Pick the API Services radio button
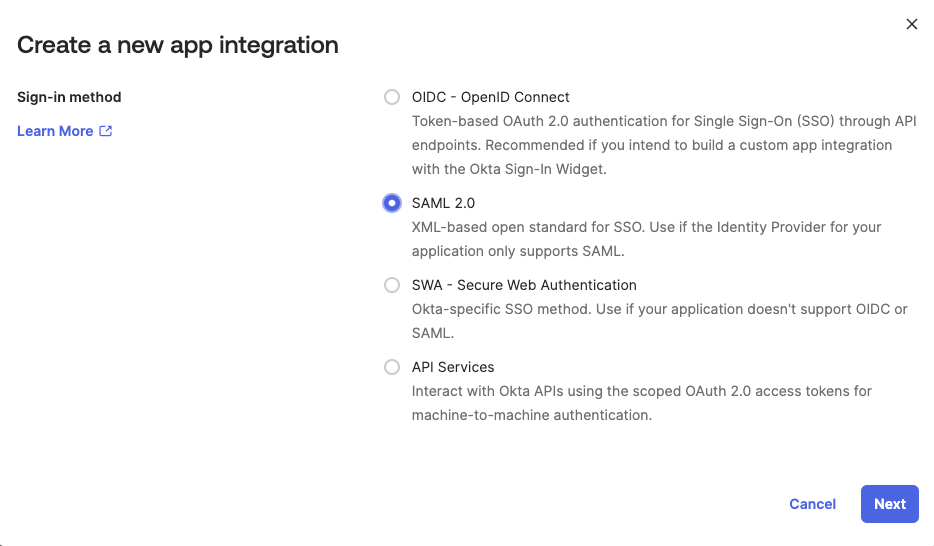This screenshot has width=934, height=546. (x=392, y=367)
